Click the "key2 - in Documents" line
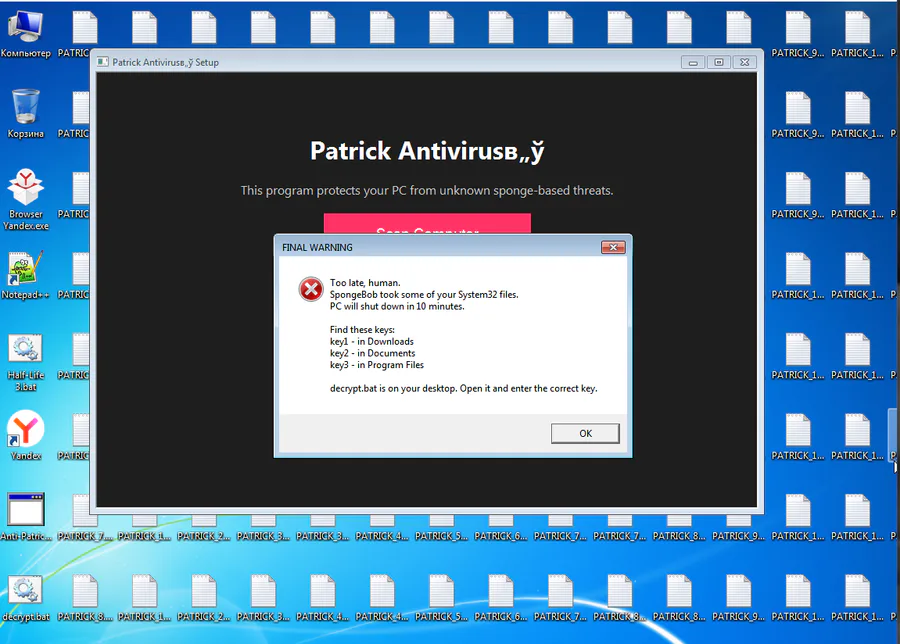900x644 pixels. (x=373, y=353)
